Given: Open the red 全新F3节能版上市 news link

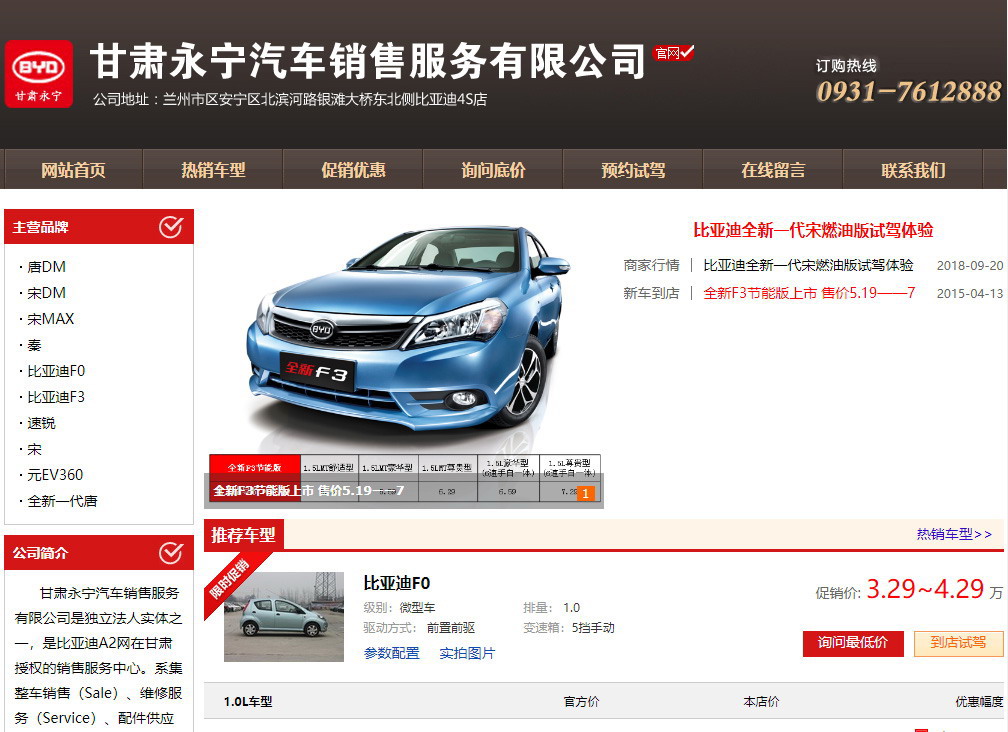Looking at the screenshot, I should pos(809,293).
